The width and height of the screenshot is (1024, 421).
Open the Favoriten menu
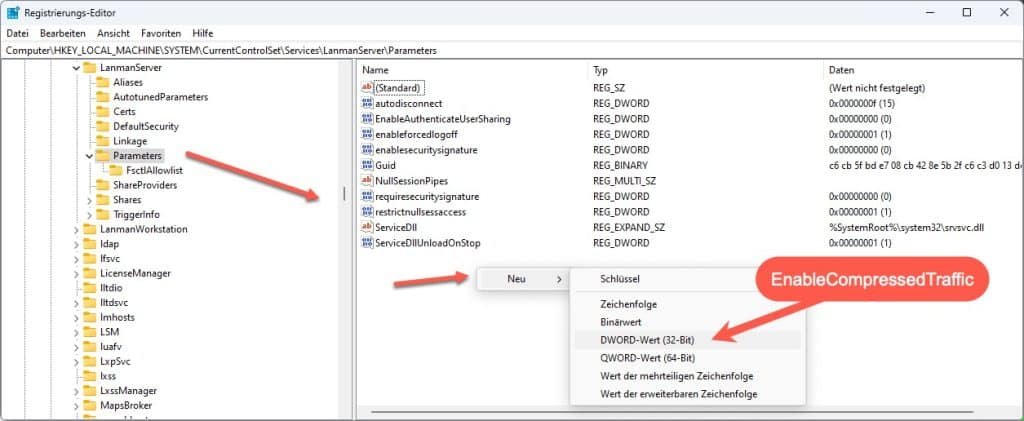point(161,33)
